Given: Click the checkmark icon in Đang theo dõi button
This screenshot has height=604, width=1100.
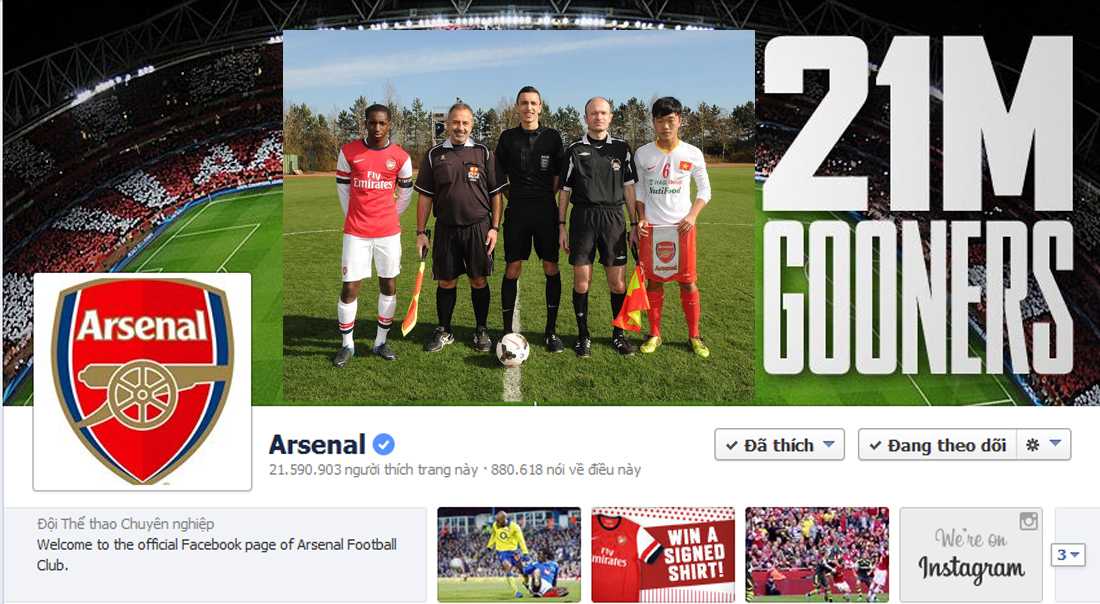Looking at the screenshot, I should tap(875, 445).
